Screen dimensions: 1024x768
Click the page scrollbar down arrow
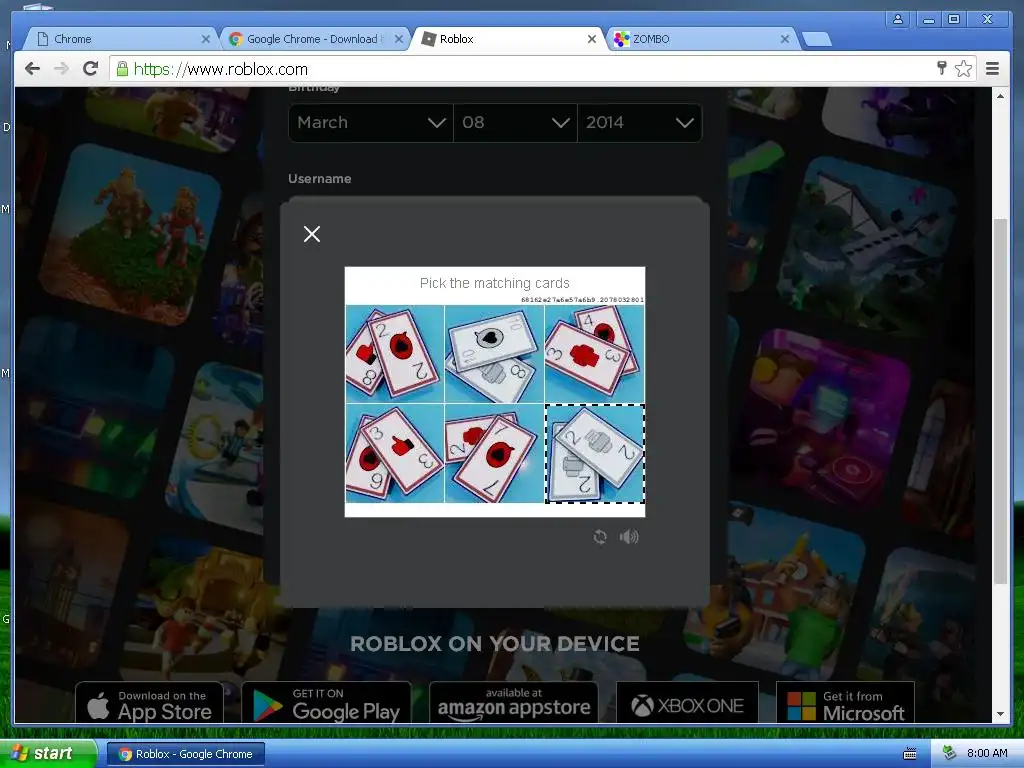(x=1000, y=715)
